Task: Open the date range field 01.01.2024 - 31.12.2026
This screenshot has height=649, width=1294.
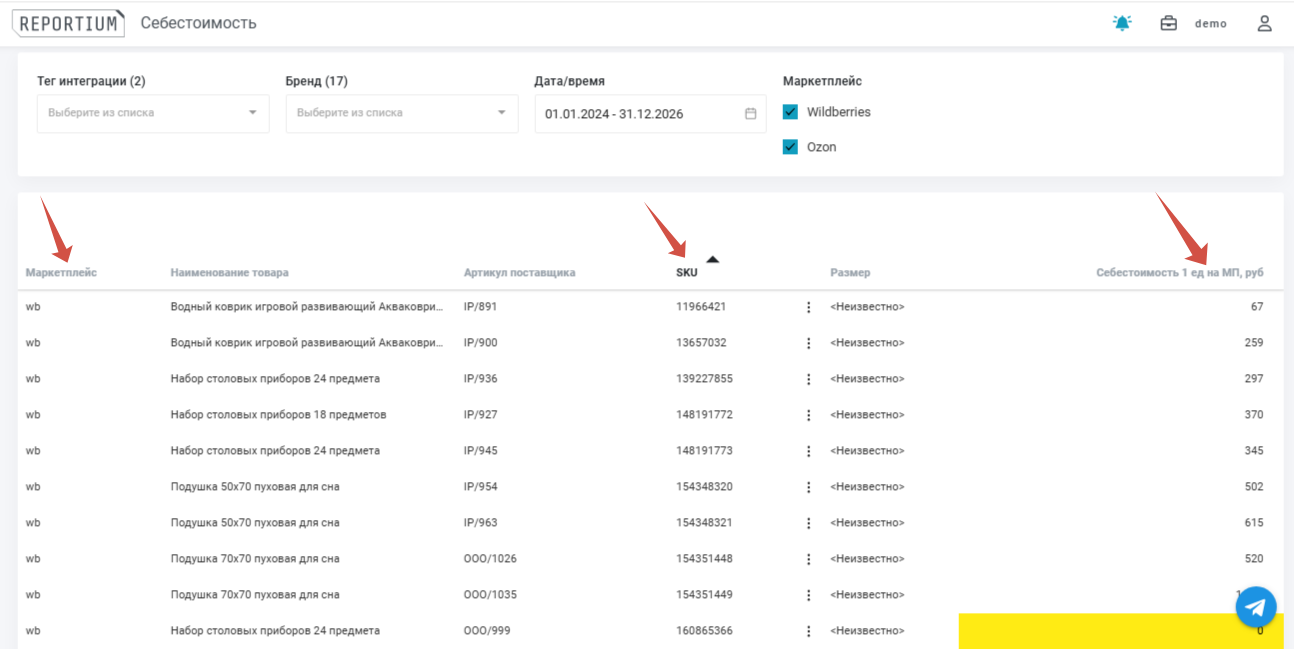Action: 650,114
